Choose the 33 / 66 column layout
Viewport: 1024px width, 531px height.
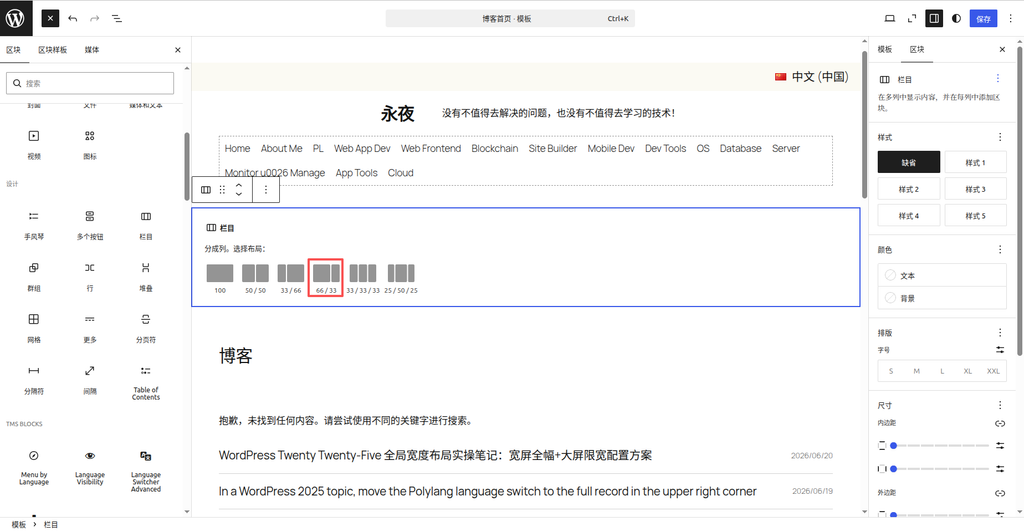click(x=291, y=278)
